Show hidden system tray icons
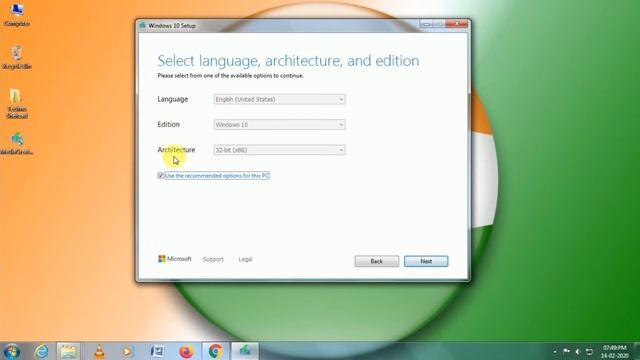 [555, 352]
